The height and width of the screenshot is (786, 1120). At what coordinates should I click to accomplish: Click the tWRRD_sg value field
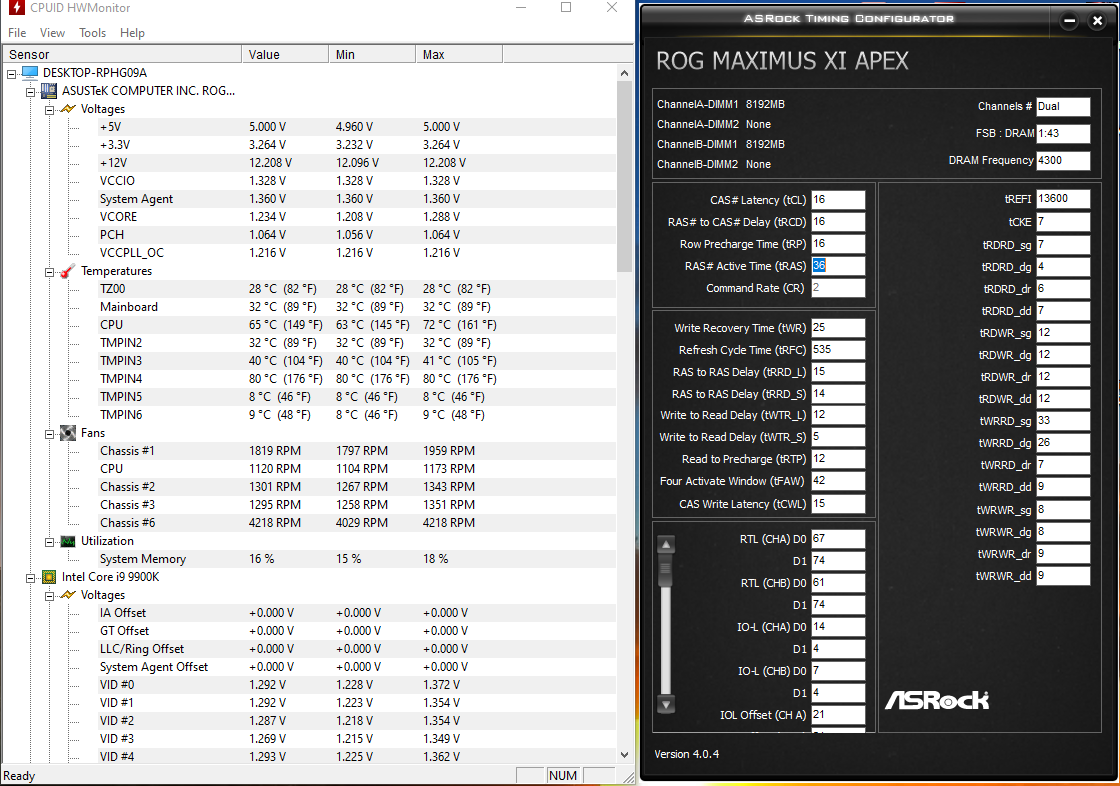point(1063,421)
